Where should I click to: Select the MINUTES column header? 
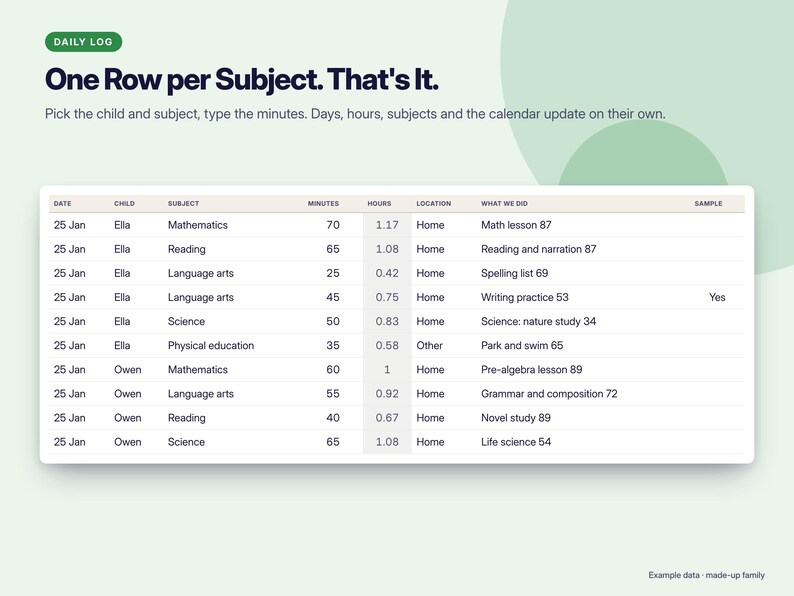click(x=323, y=204)
